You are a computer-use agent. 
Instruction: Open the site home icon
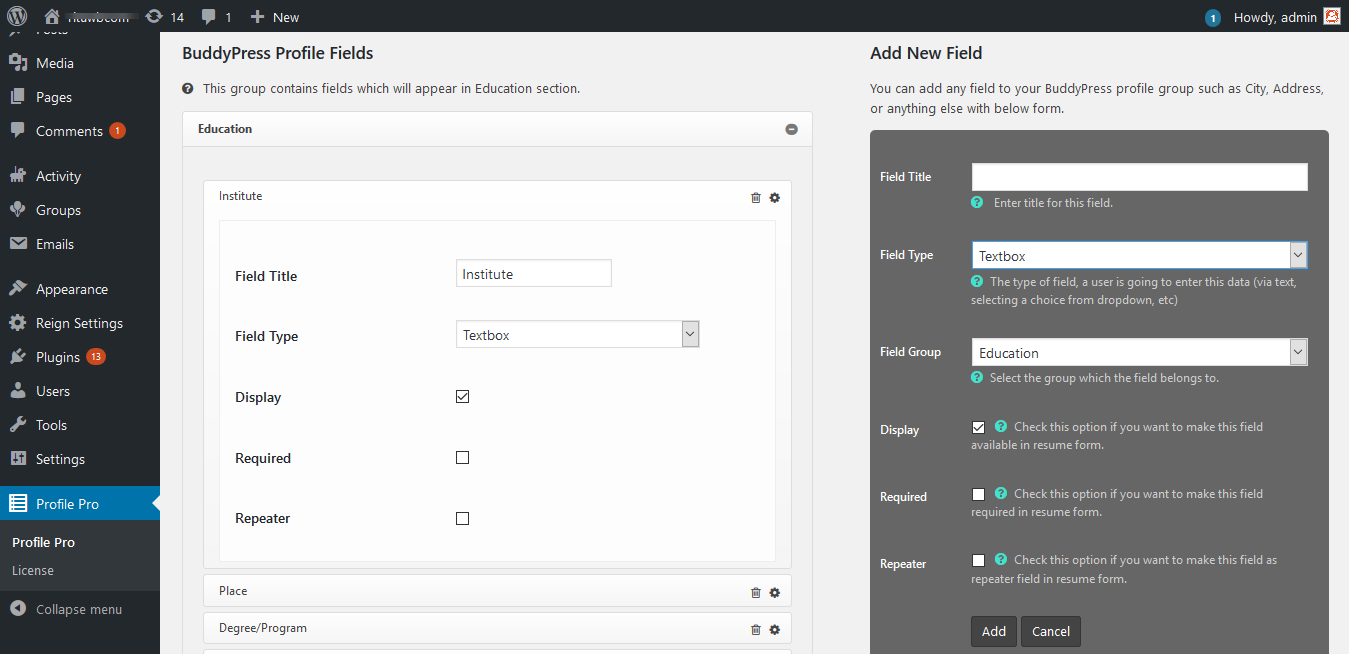point(52,16)
